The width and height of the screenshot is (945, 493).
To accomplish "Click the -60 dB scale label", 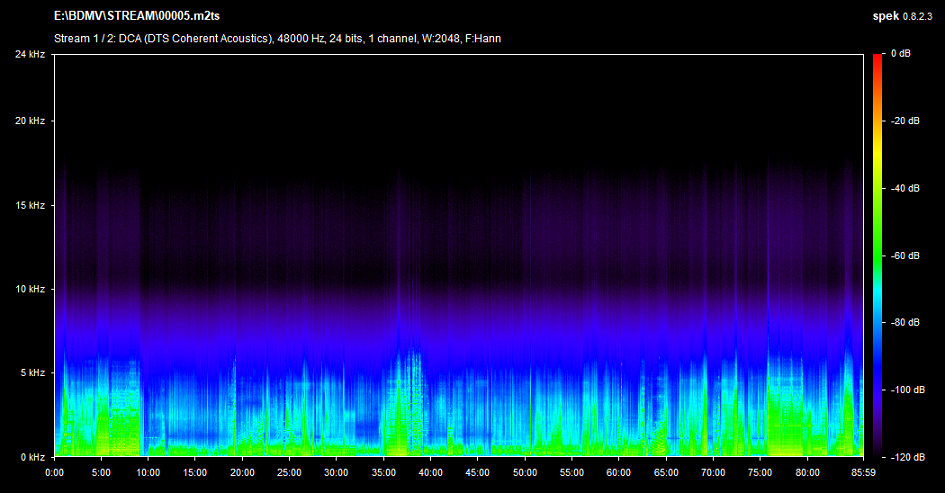I will click(905, 256).
